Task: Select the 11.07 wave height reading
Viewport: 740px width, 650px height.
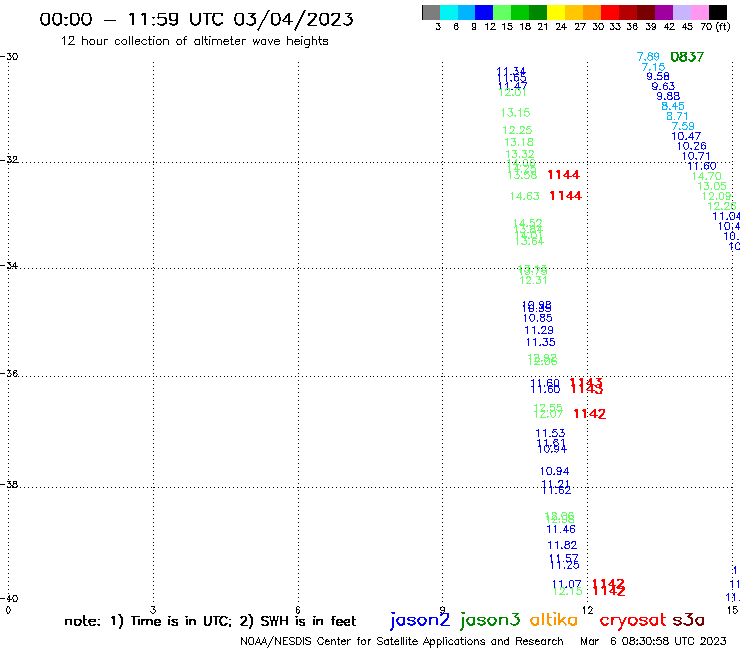Action: pos(567,584)
